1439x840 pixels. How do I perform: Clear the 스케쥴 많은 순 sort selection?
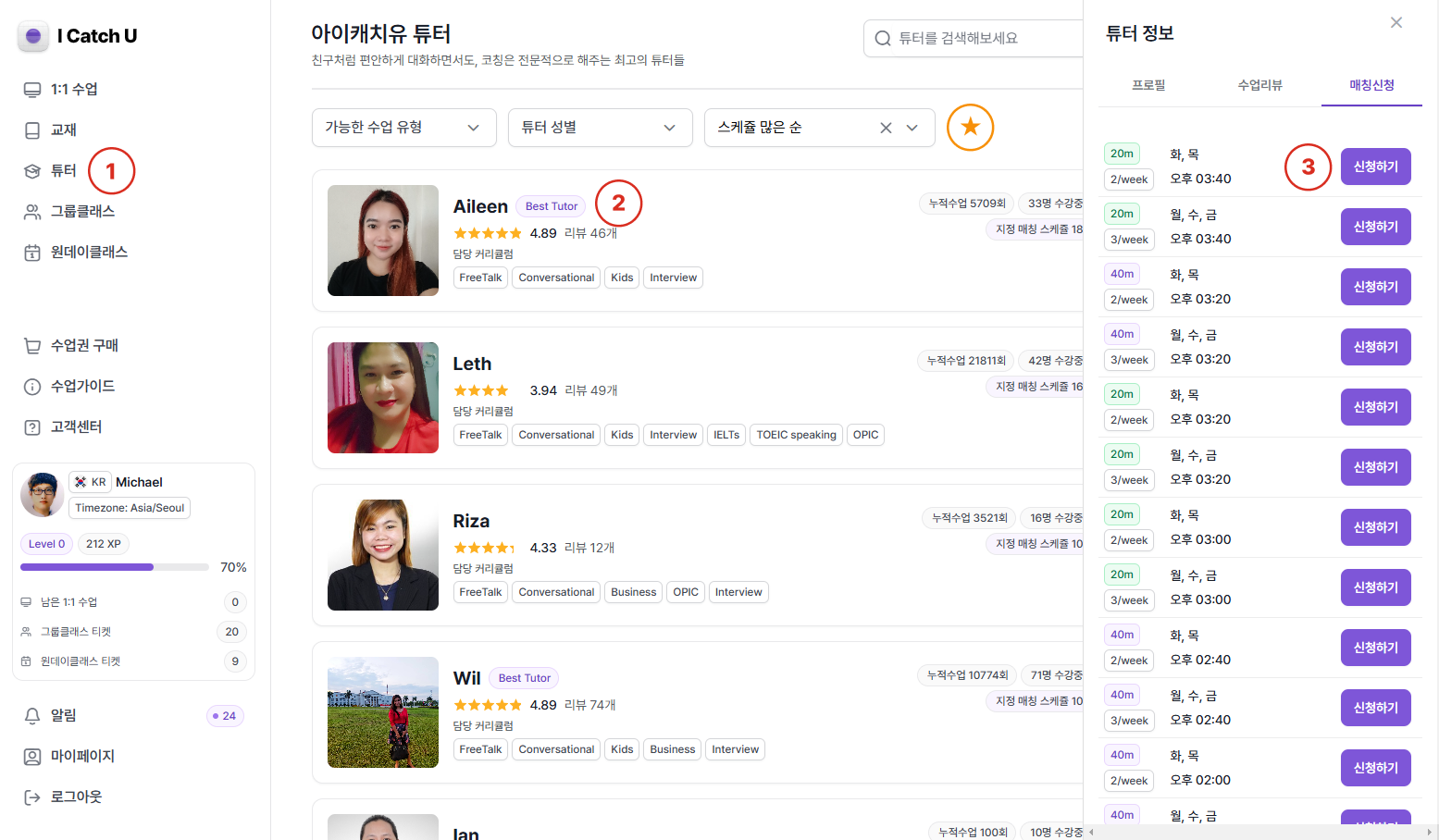coord(886,128)
